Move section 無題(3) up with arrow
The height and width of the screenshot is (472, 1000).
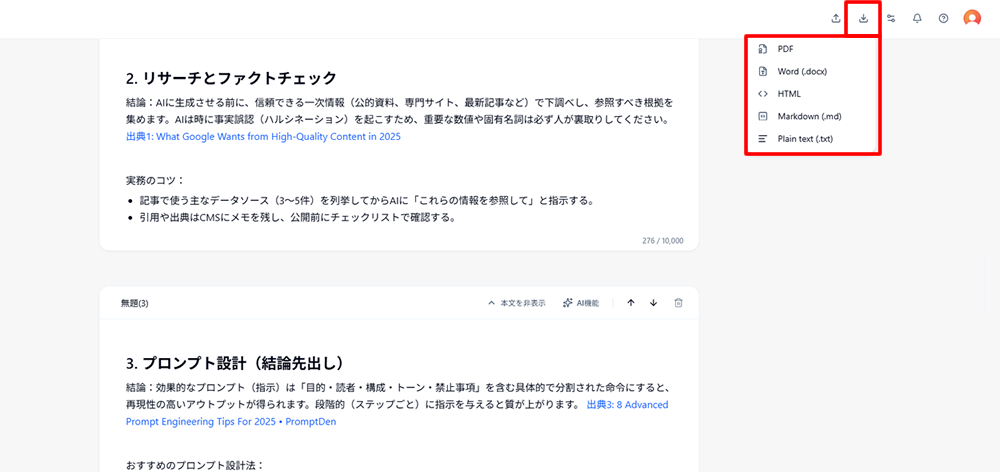click(631, 303)
